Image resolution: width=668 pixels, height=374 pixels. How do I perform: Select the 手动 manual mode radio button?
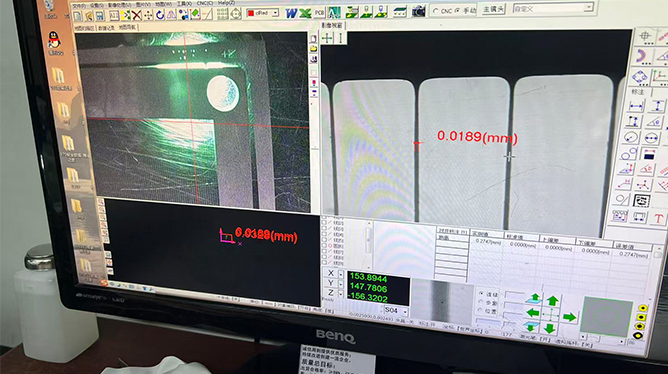(458, 11)
